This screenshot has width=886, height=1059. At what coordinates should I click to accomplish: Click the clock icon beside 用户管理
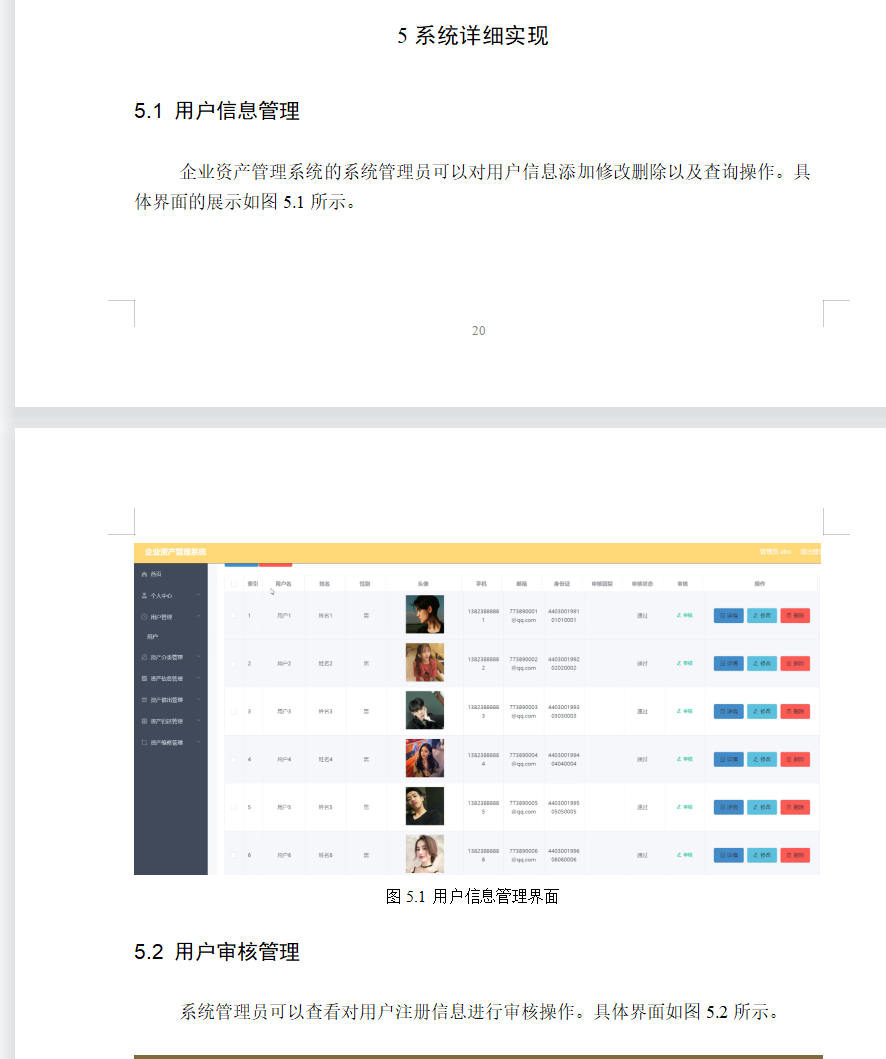[144, 614]
